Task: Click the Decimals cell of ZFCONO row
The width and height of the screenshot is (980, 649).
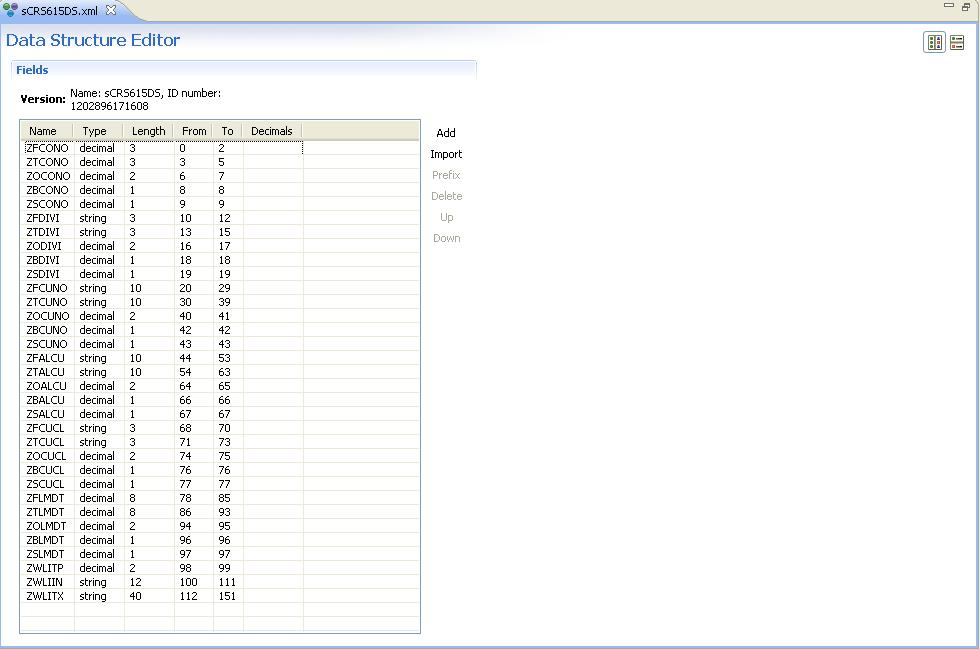Action: pyautogui.click(x=273, y=148)
